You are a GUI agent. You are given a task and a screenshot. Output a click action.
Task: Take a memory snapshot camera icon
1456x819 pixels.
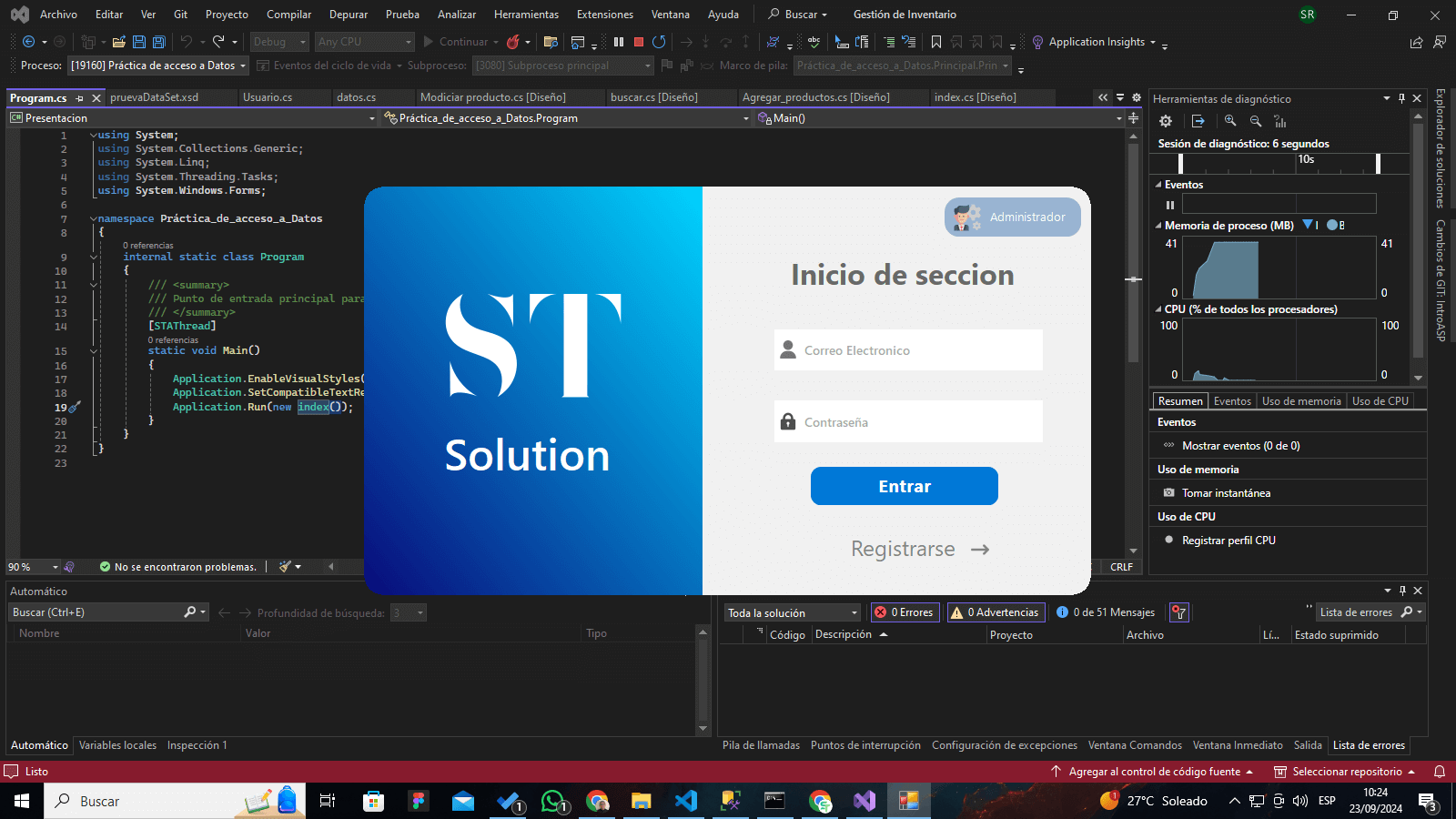click(1169, 492)
